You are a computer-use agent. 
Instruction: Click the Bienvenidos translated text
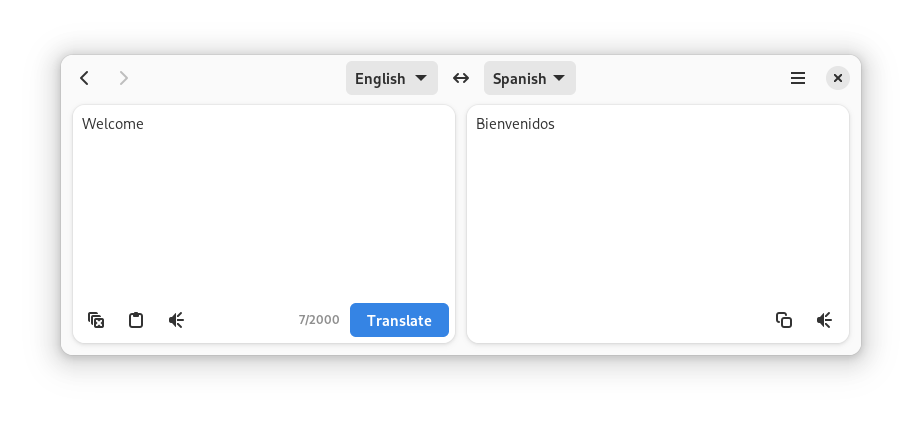[515, 124]
